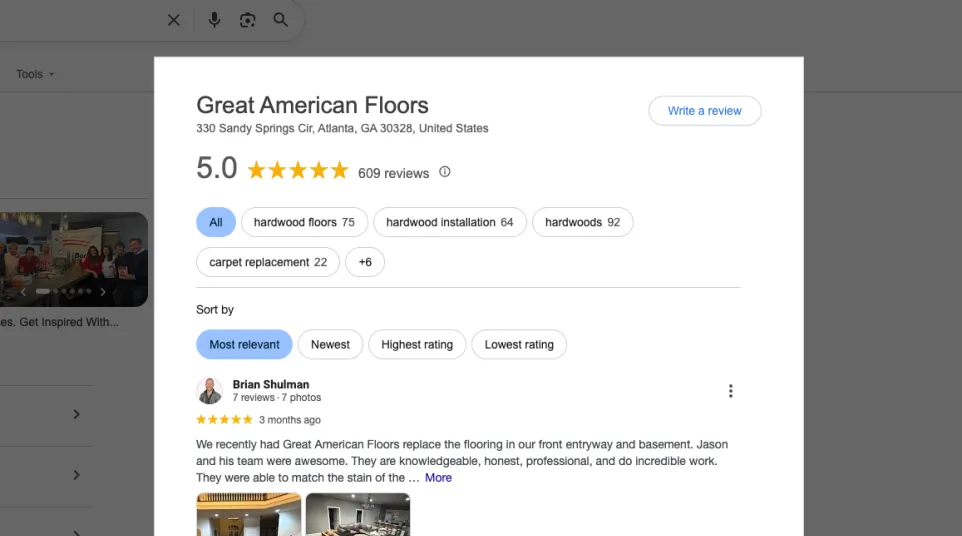Viewport: 962px width, 536px height.
Task: Click the 609 reviews count text
Action: pos(393,174)
